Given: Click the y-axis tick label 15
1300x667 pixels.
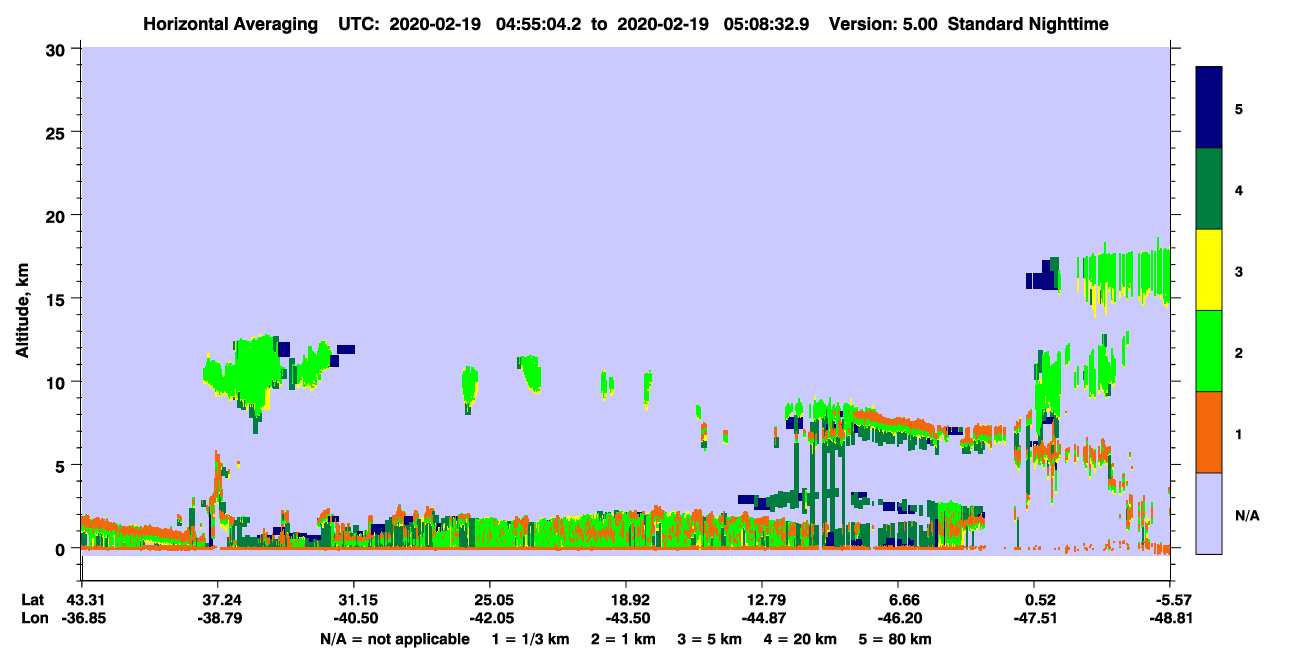Looking at the screenshot, I should (x=58, y=299).
